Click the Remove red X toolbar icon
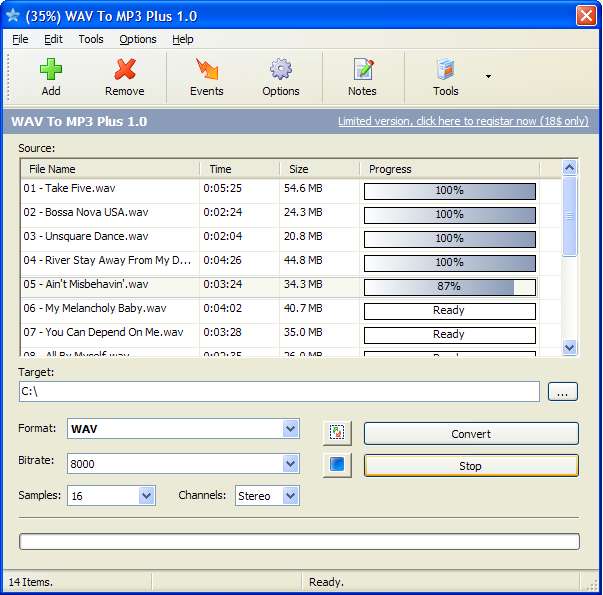This screenshot has height=595, width=603. 125,69
